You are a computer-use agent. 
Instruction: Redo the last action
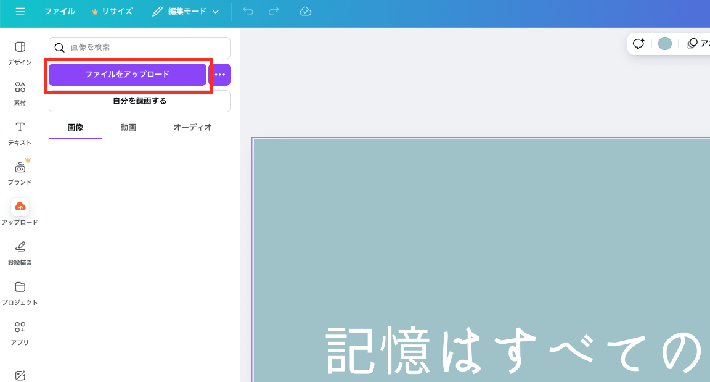tap(273, 11)
